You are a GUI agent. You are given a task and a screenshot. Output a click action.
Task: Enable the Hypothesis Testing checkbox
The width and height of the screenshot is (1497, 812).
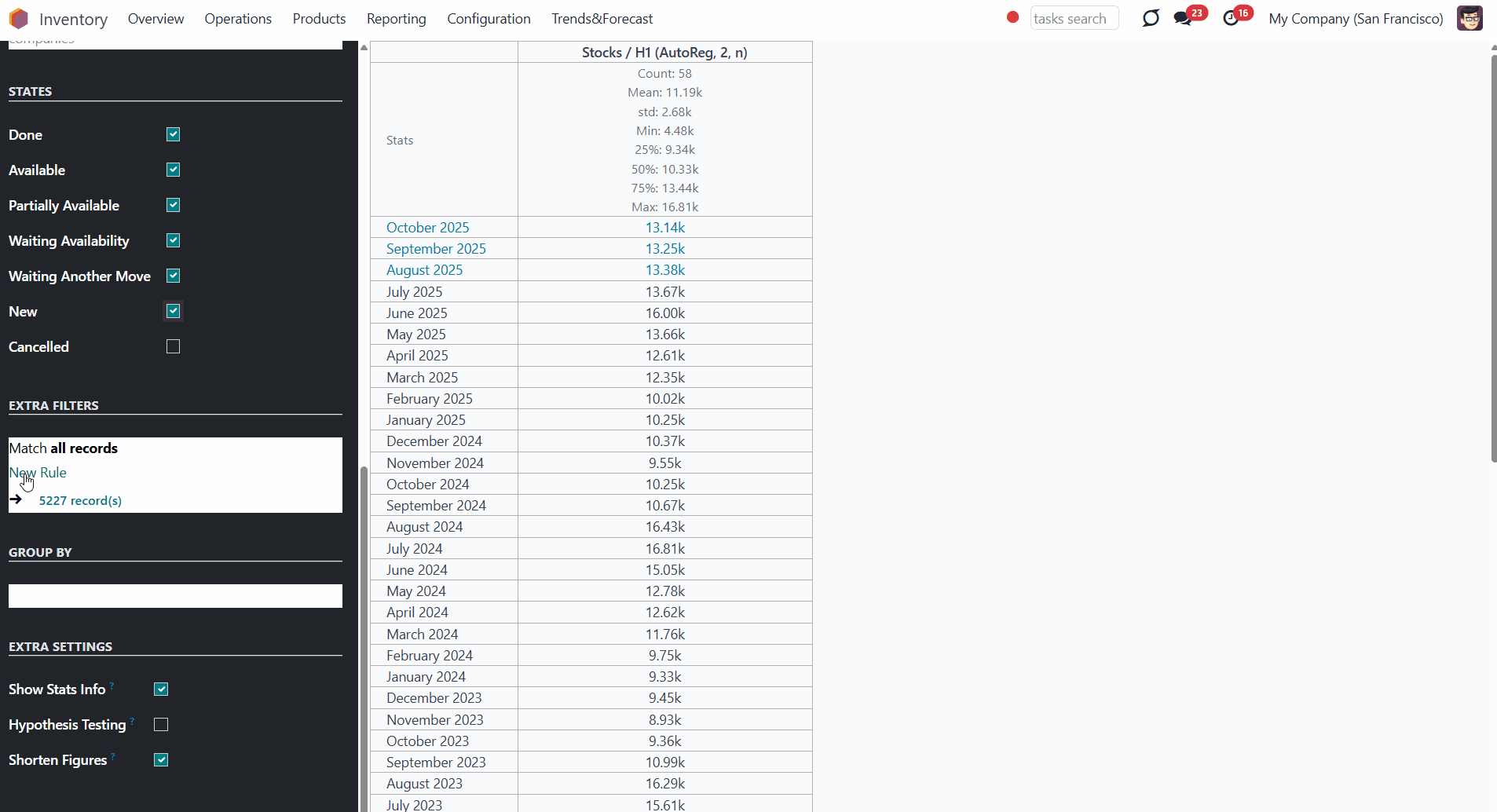coord(161,724)
